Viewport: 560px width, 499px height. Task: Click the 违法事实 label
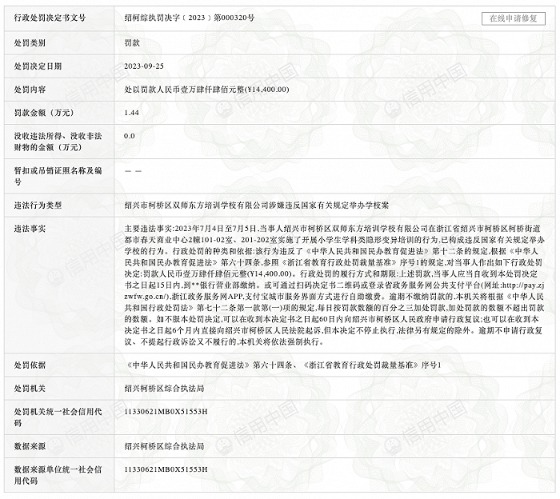click(x=30, y=229)
